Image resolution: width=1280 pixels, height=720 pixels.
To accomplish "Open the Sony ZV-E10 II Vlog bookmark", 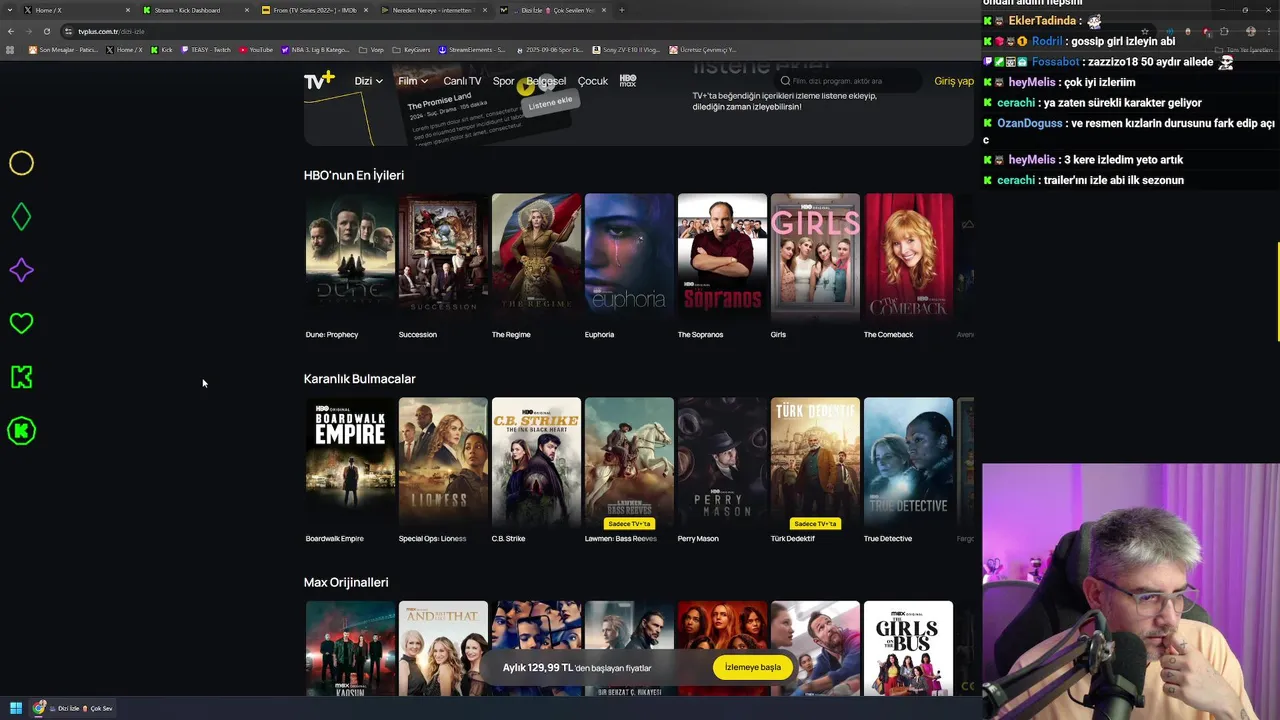I will pyautogui.click(x=626, y=49).
